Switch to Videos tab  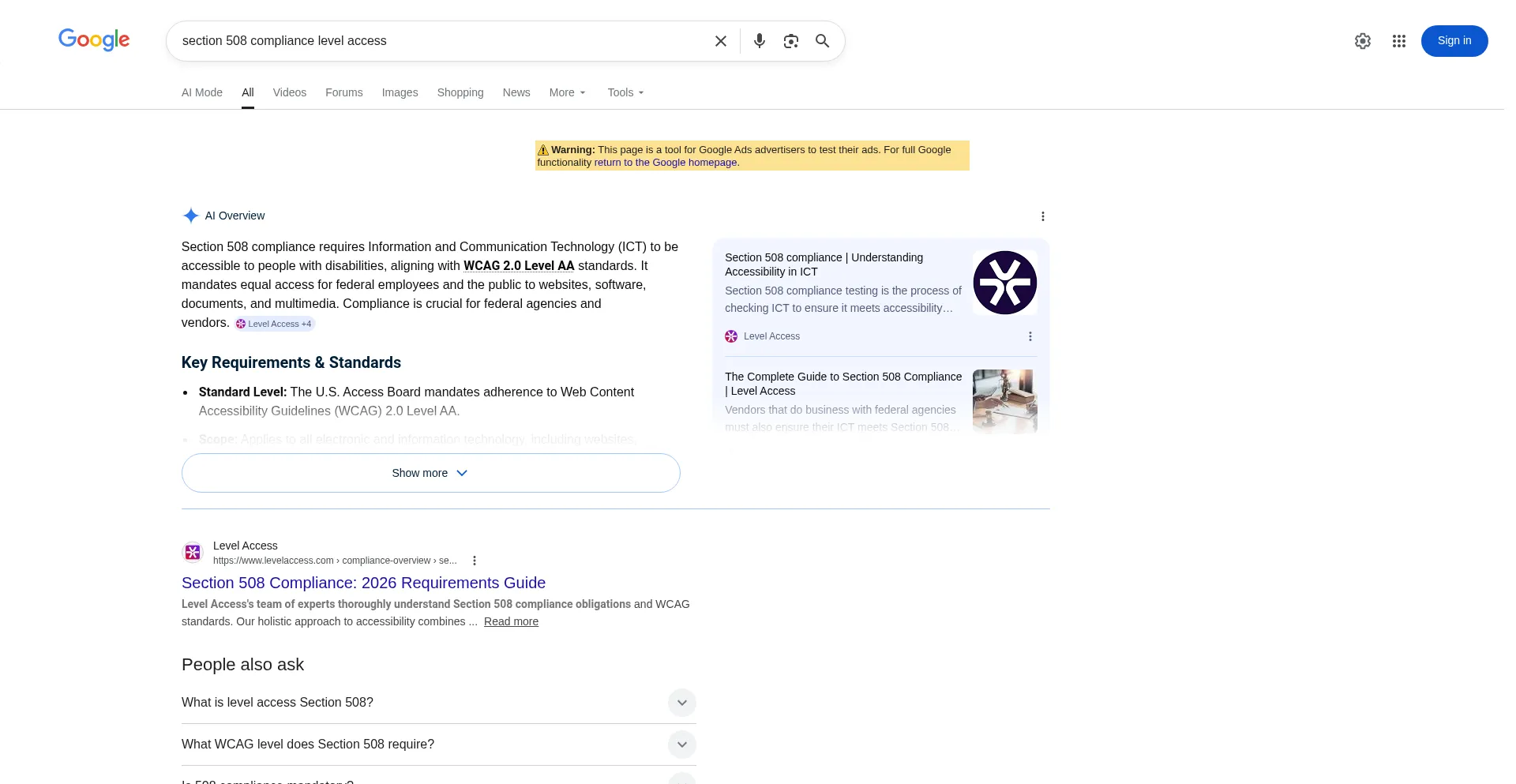click(x=290, y=92)
